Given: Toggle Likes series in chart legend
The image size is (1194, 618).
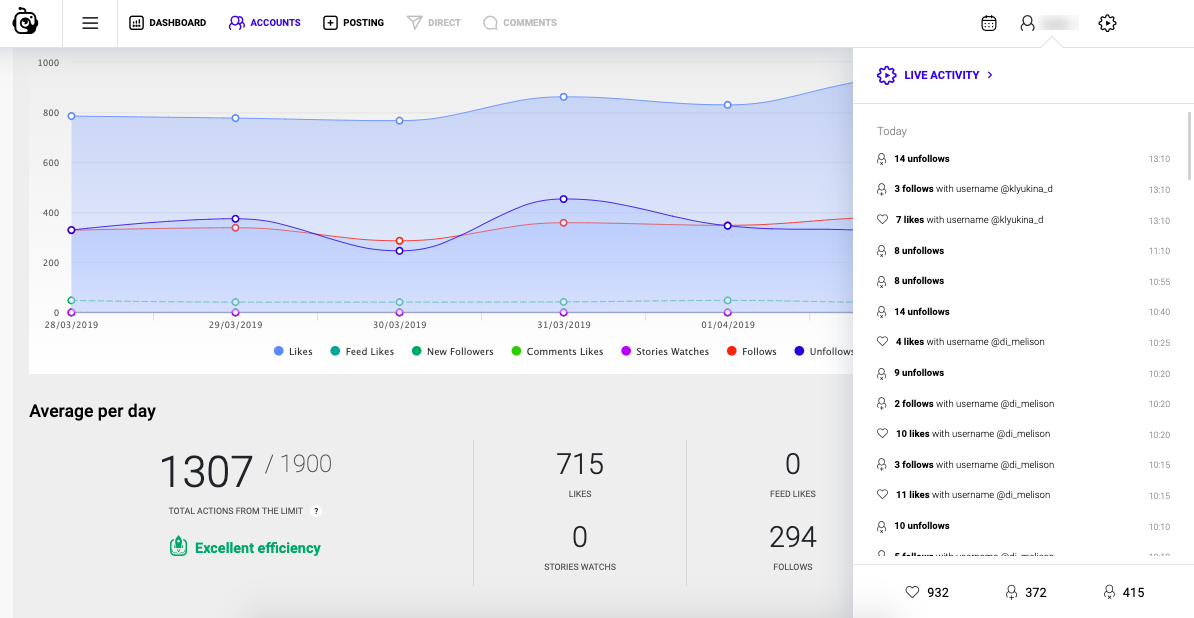Looking at the screenshot, I should 293,352.
